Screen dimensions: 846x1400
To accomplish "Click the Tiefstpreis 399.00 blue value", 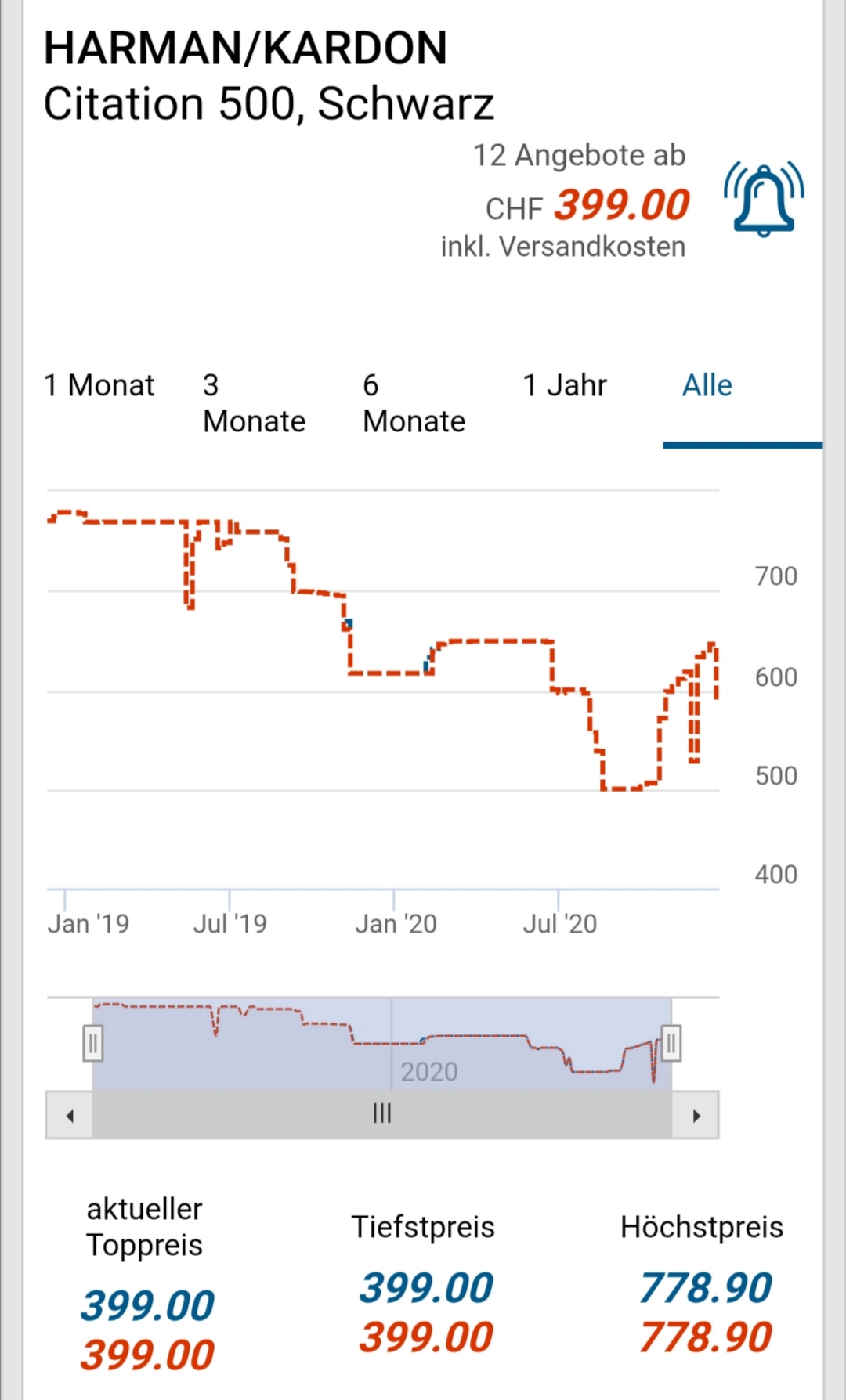I will (x=425, y=1288).
